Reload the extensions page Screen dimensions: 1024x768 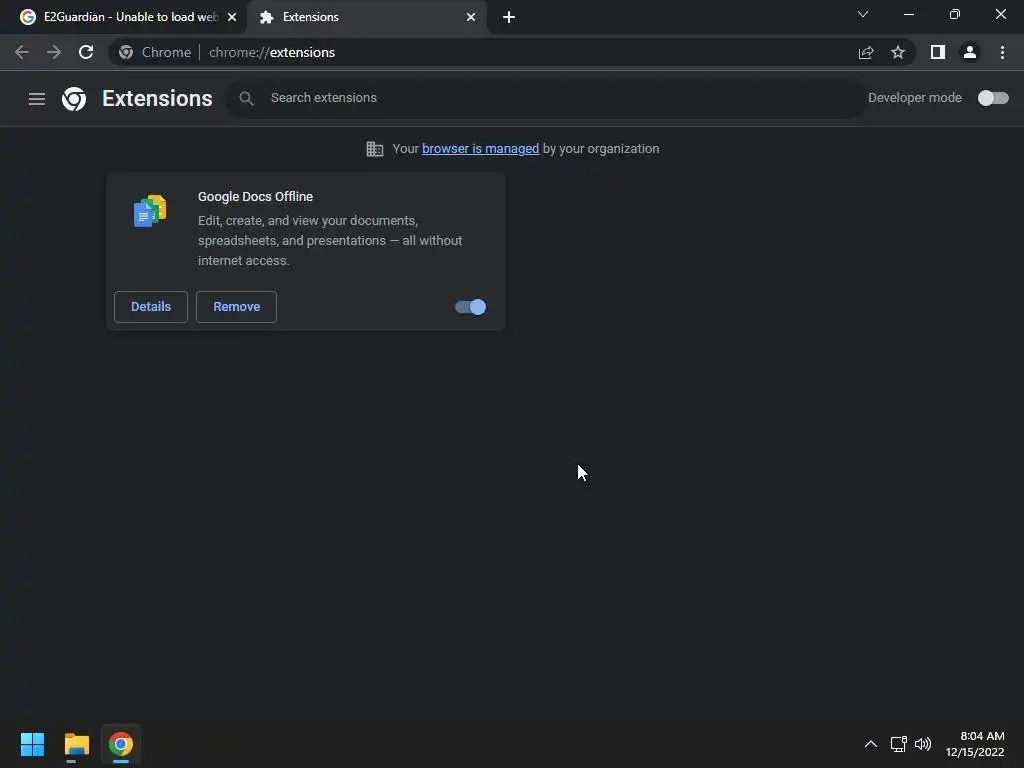[86, 52]
